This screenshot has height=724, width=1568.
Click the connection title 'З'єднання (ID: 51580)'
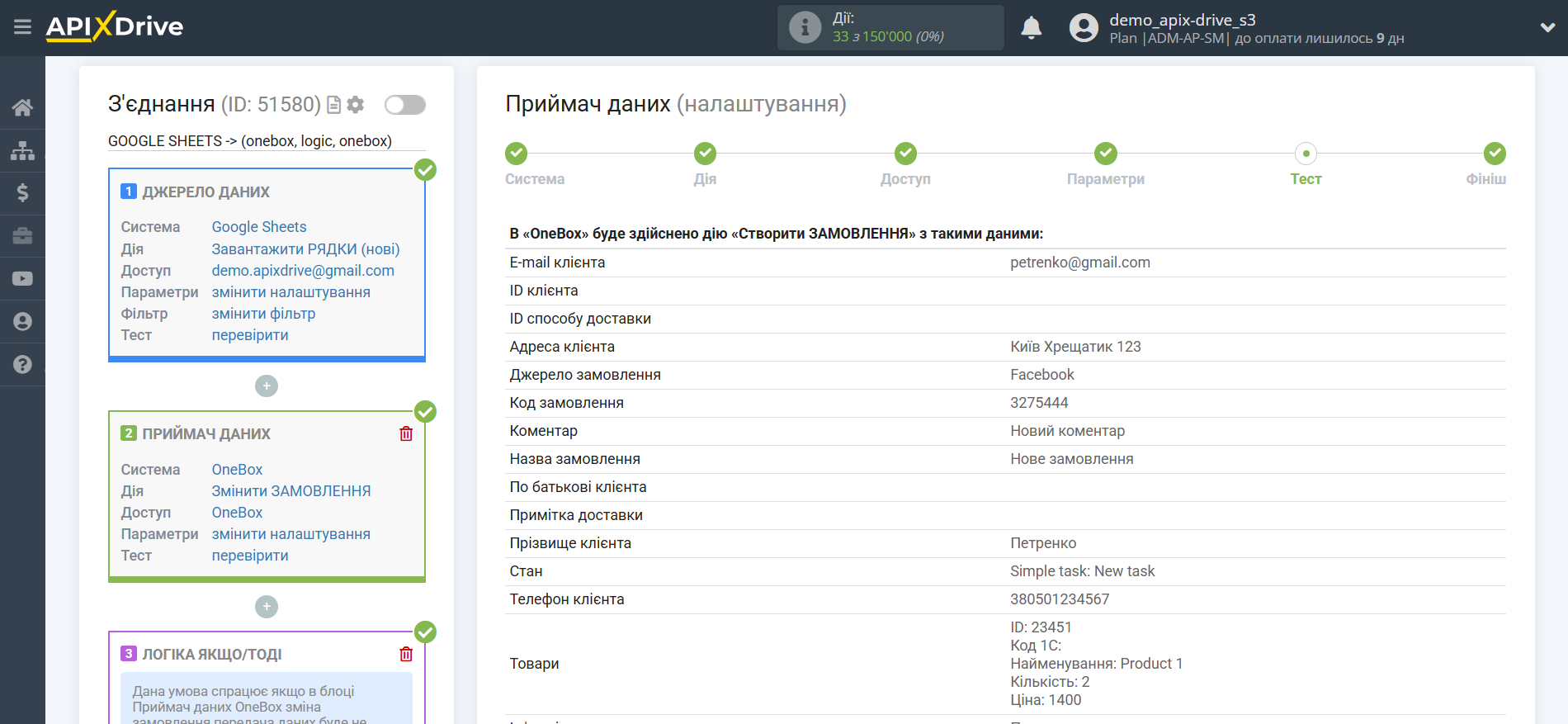(x=215, y=104)
